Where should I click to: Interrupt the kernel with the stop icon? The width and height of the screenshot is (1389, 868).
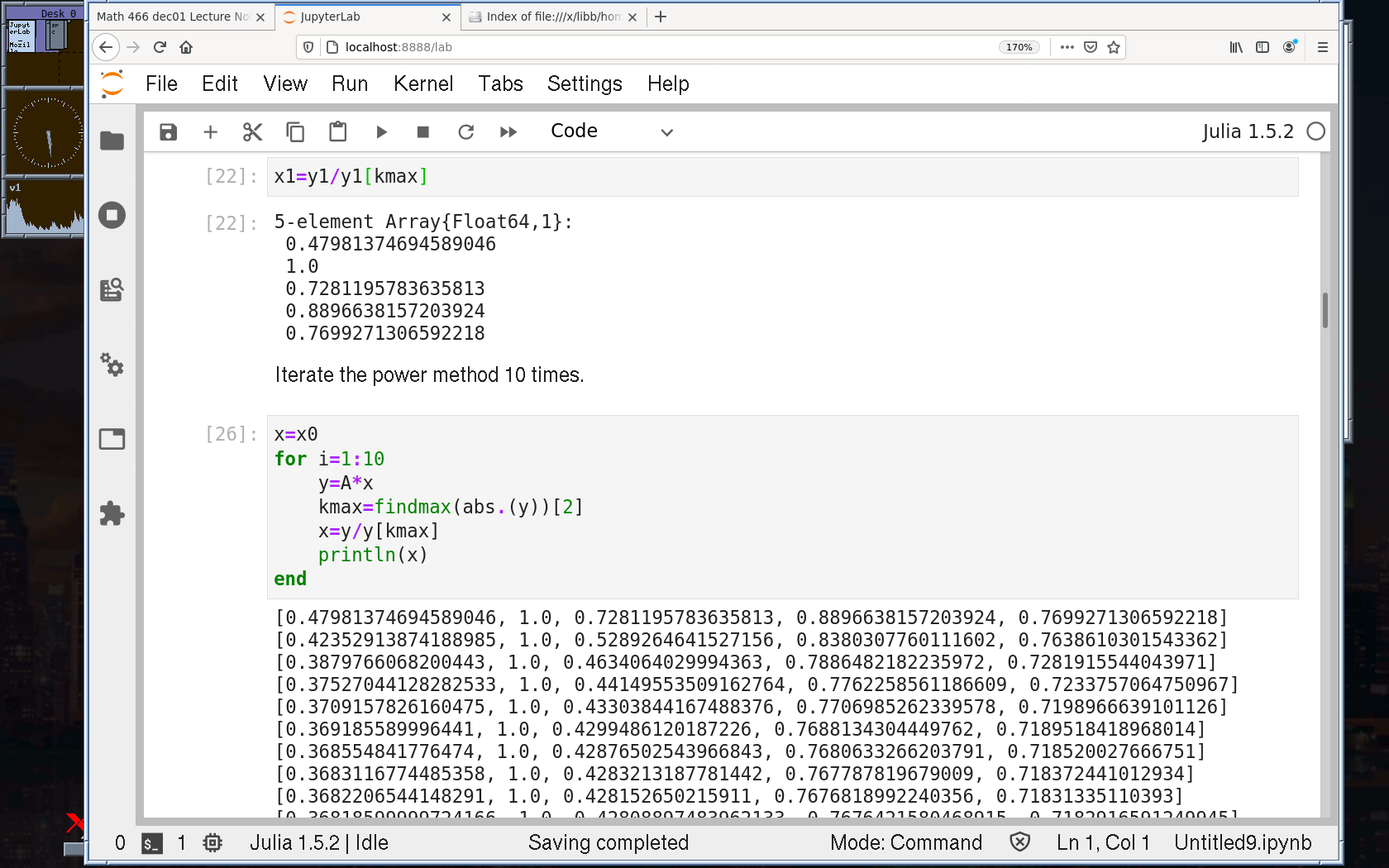click(x=422, y=132)
